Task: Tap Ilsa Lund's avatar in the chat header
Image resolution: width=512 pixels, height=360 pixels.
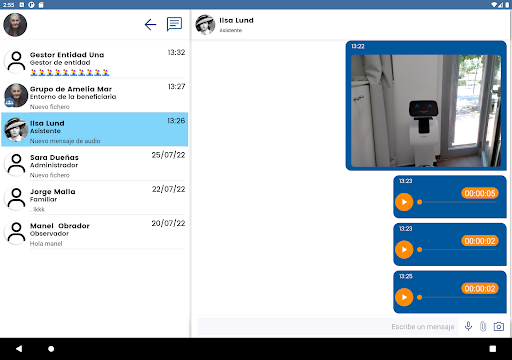Action: click(205, 25)
